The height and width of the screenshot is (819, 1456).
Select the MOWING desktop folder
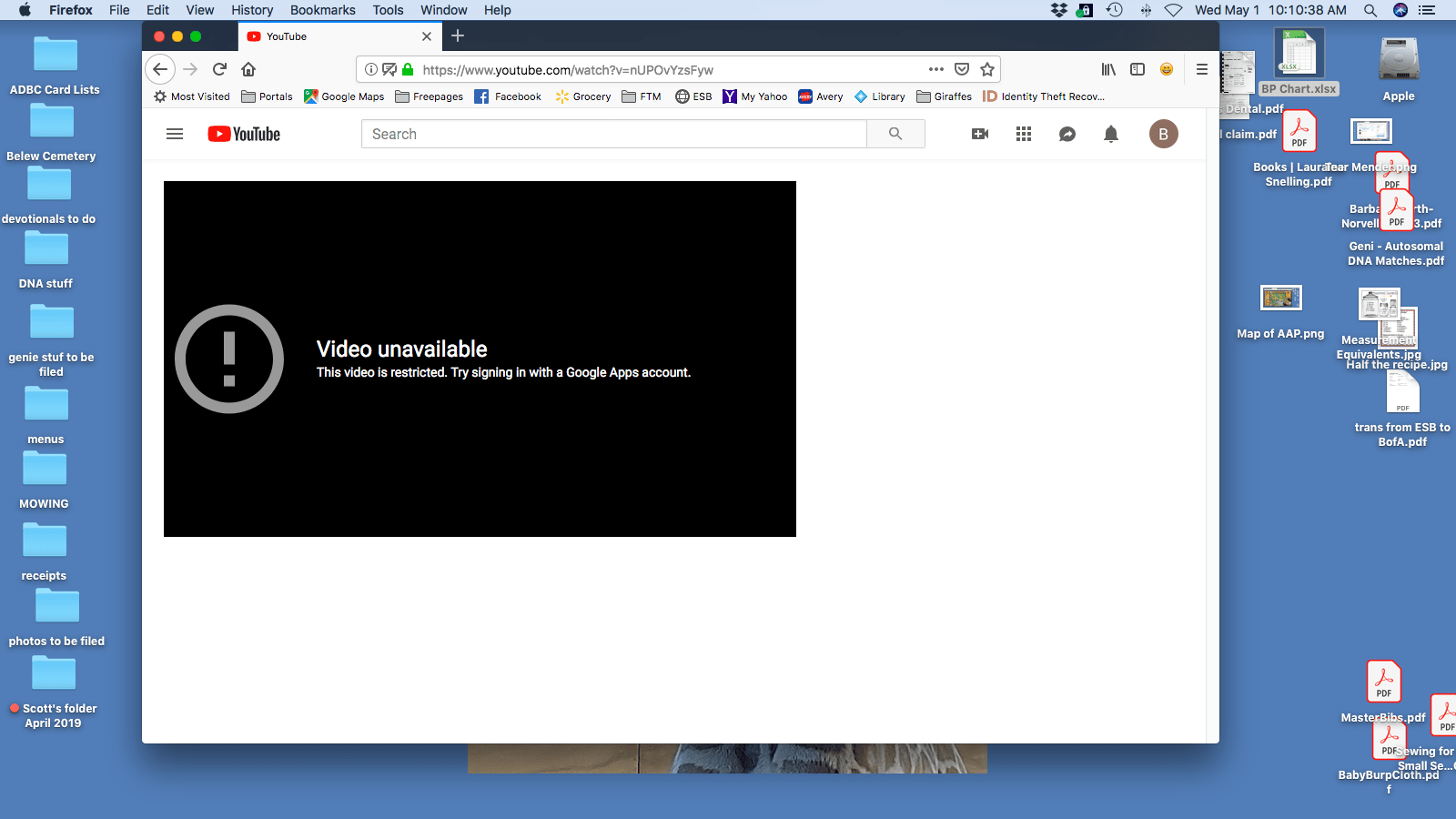[x=45, y=480]
